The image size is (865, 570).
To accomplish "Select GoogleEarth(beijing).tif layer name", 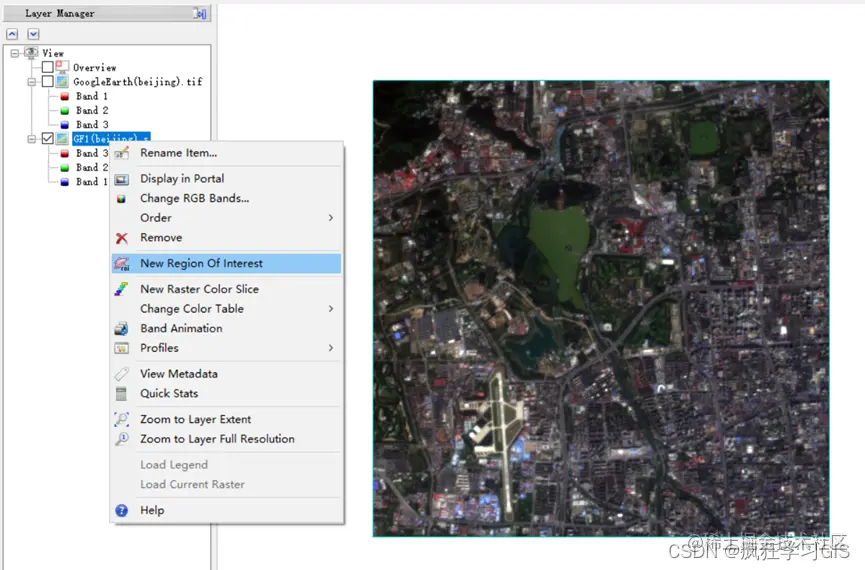I will [x=138, y=82].
